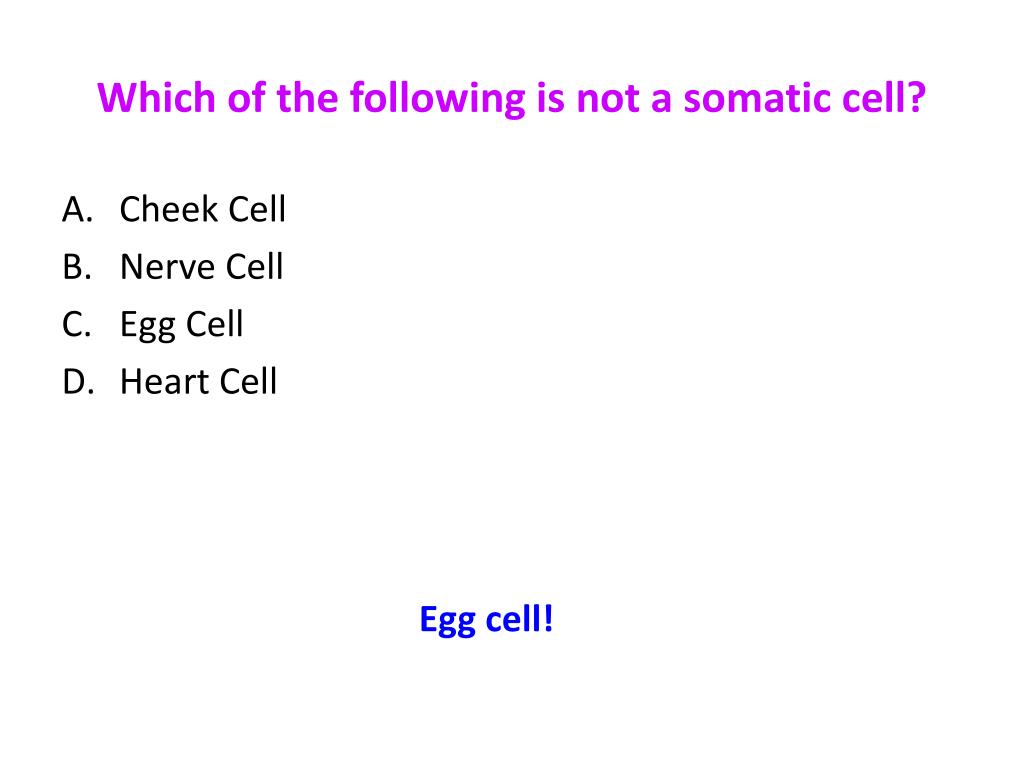The height and width of the screenshot is (768, 1024).
Task: Click the letter B. list marker
Action: [x=77, y=267]
